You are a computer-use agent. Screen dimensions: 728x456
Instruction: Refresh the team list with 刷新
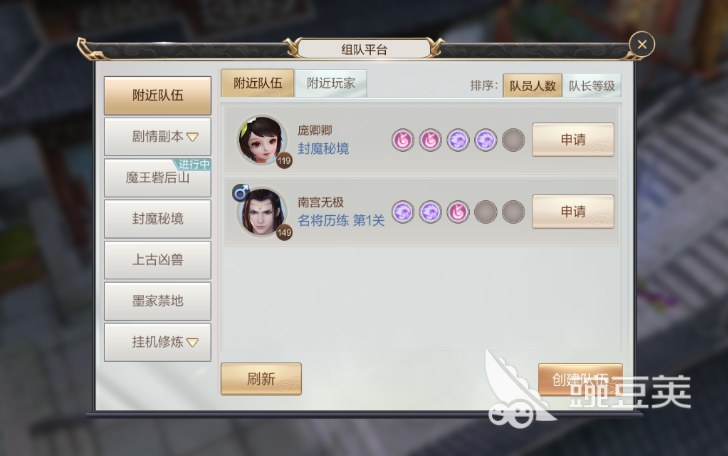(x=261, y=379)
